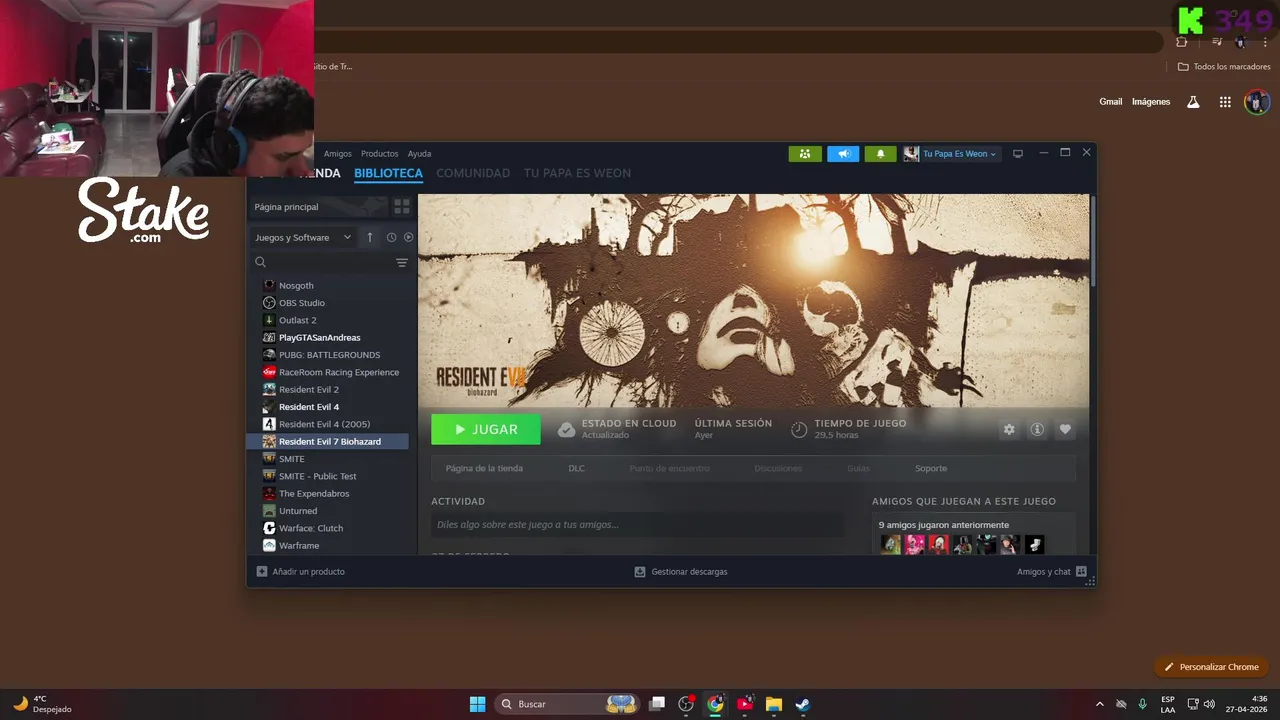1280x720 pixels.
Task: Open the Ayuda menu
Action: [419, 154]
